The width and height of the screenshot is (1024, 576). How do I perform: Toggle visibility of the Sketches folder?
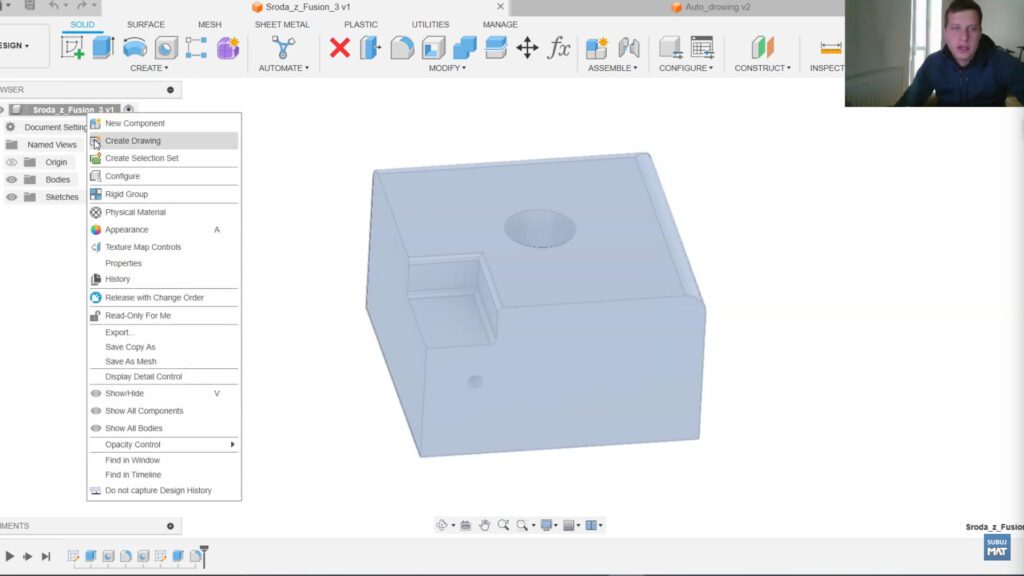tap(12, 196)
